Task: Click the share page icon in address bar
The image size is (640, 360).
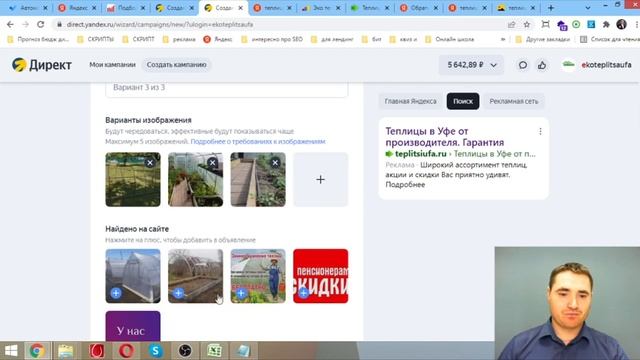Action: tap(512, 24)
